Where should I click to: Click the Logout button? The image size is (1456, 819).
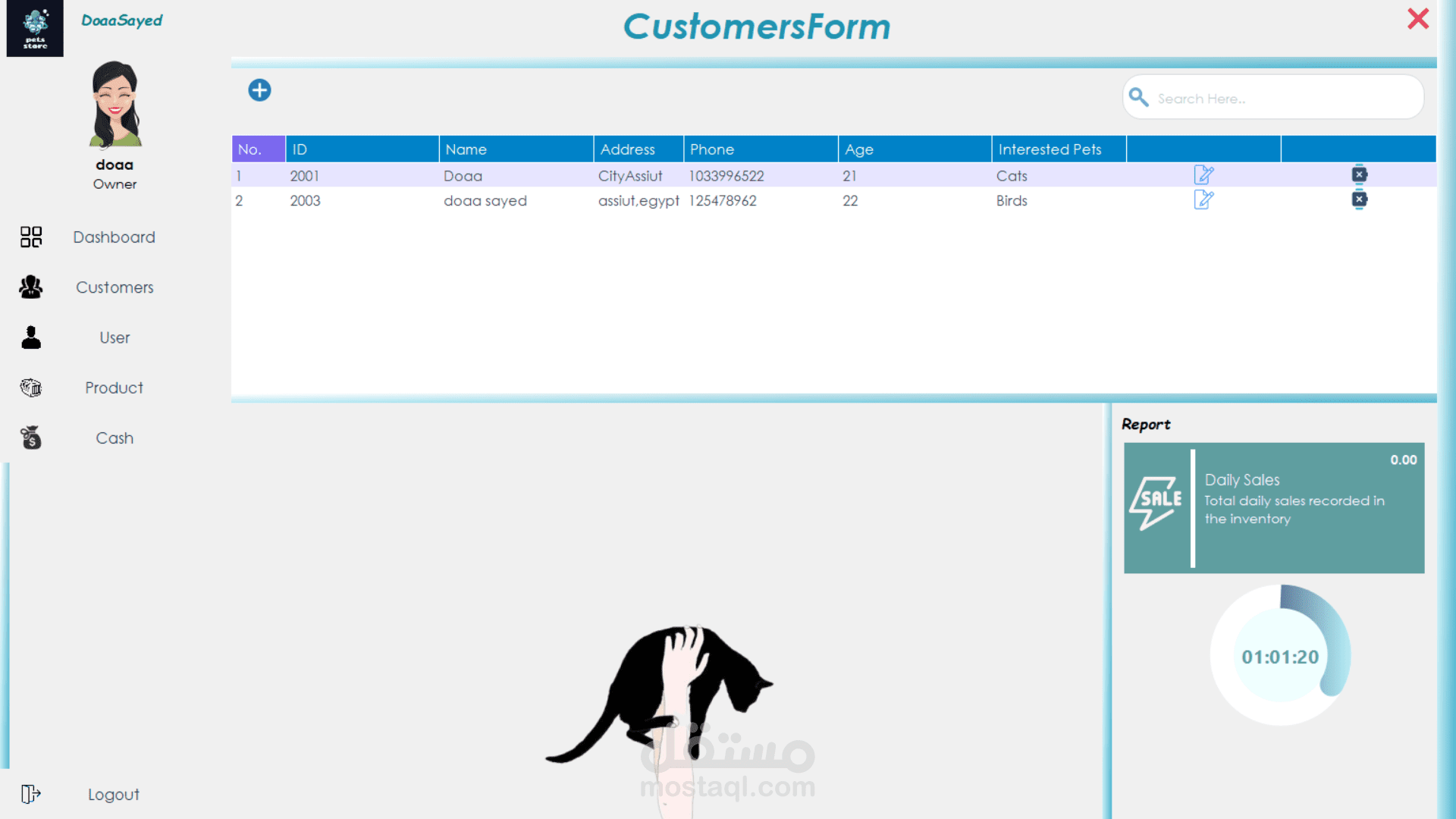pyautogui.click(x=113, y=794)
